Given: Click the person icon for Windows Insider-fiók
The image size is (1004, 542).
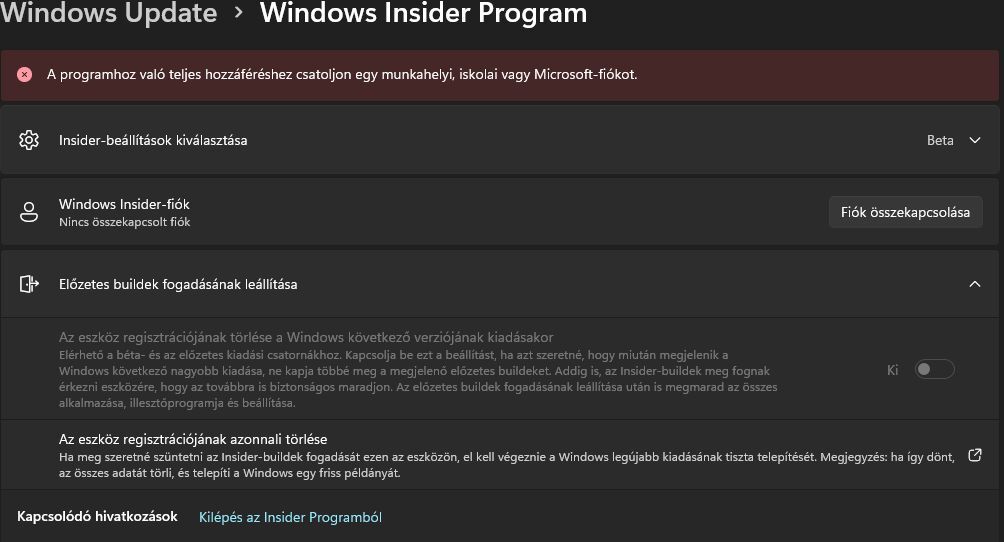Looking at the screenshot, I should [29, 212].
